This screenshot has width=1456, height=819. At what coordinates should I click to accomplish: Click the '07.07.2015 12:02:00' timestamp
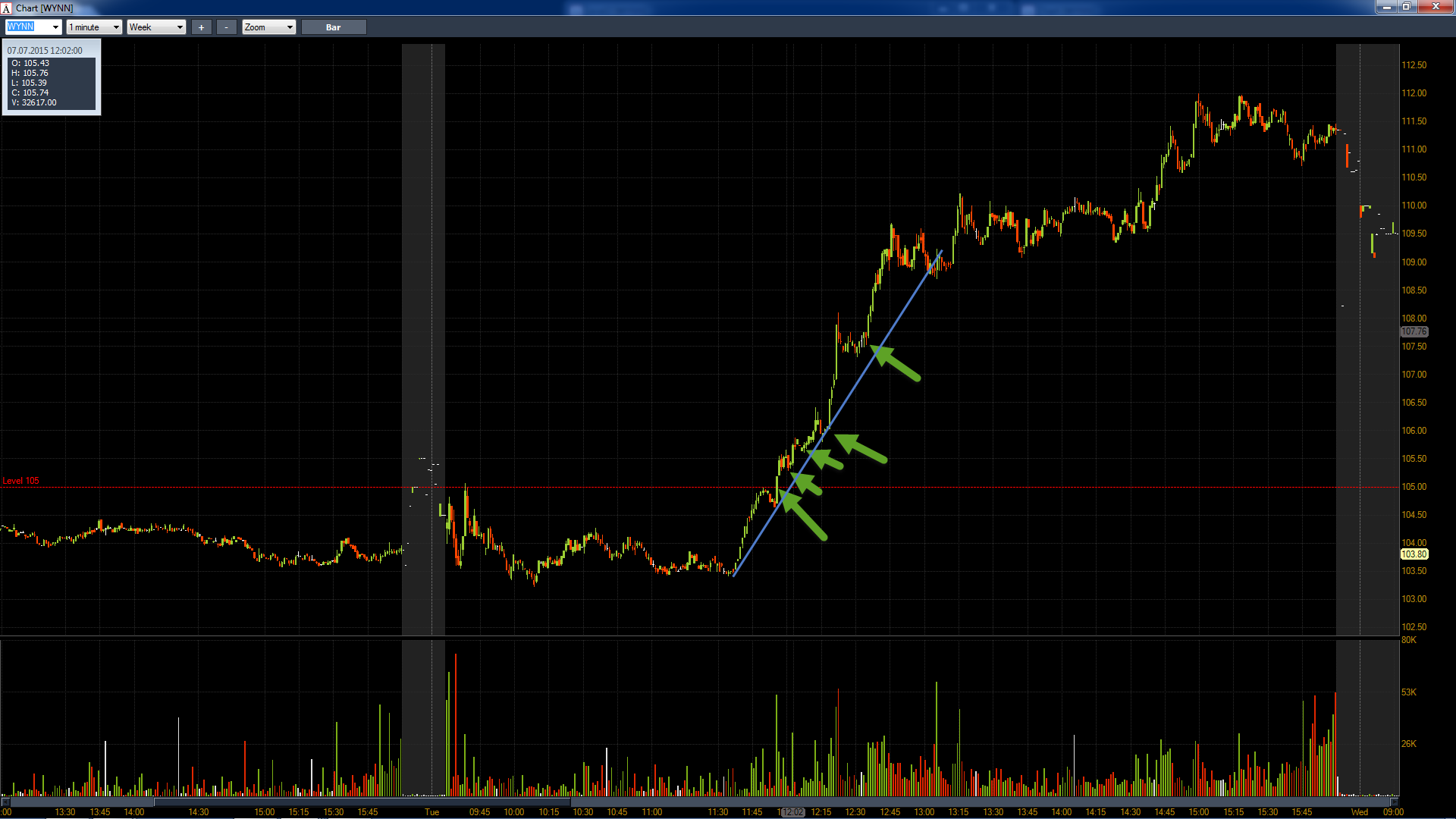pyautogui.click(x=45, y=51)
